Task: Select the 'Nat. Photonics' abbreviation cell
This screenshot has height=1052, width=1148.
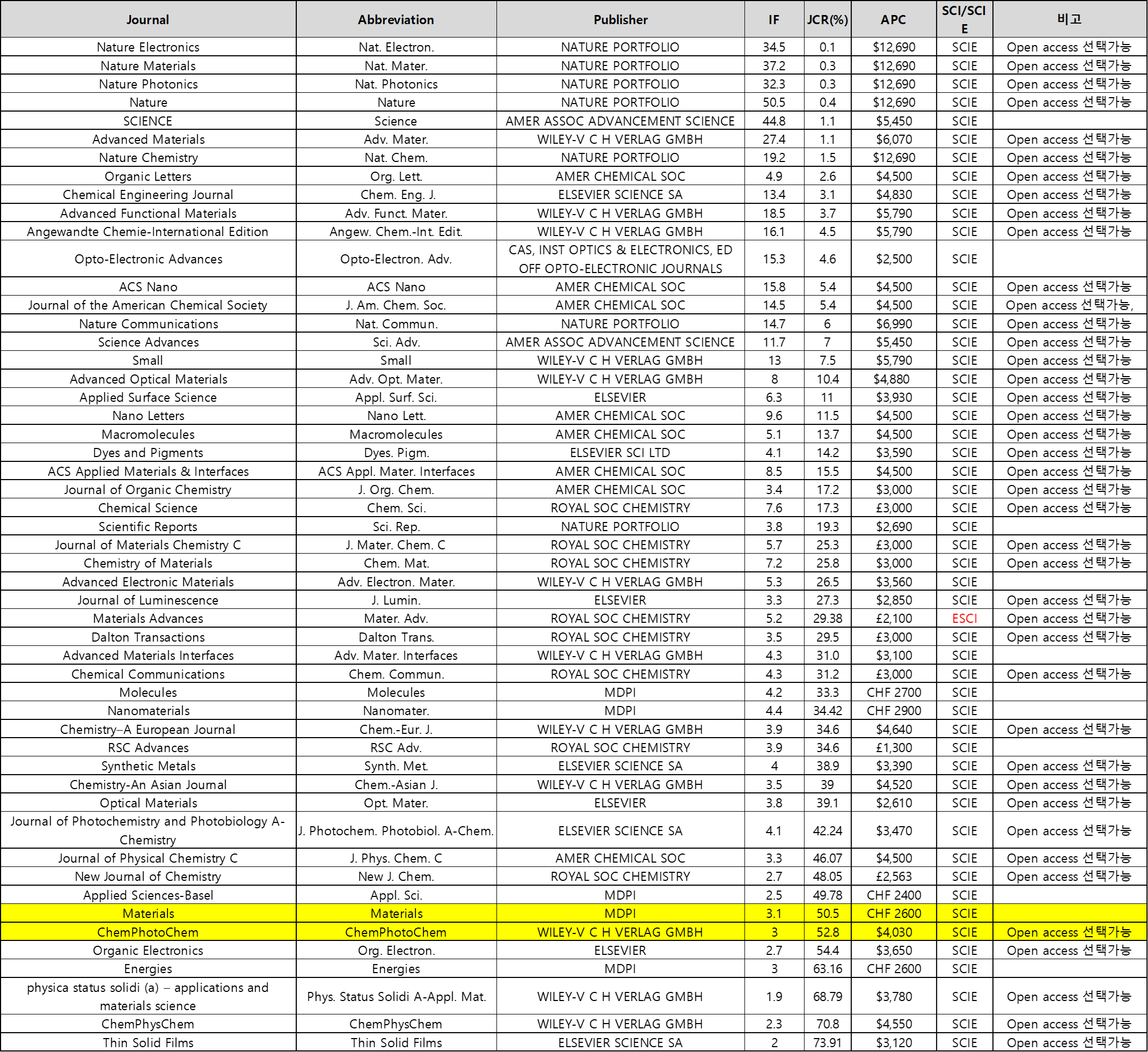Action: (396, 84)
